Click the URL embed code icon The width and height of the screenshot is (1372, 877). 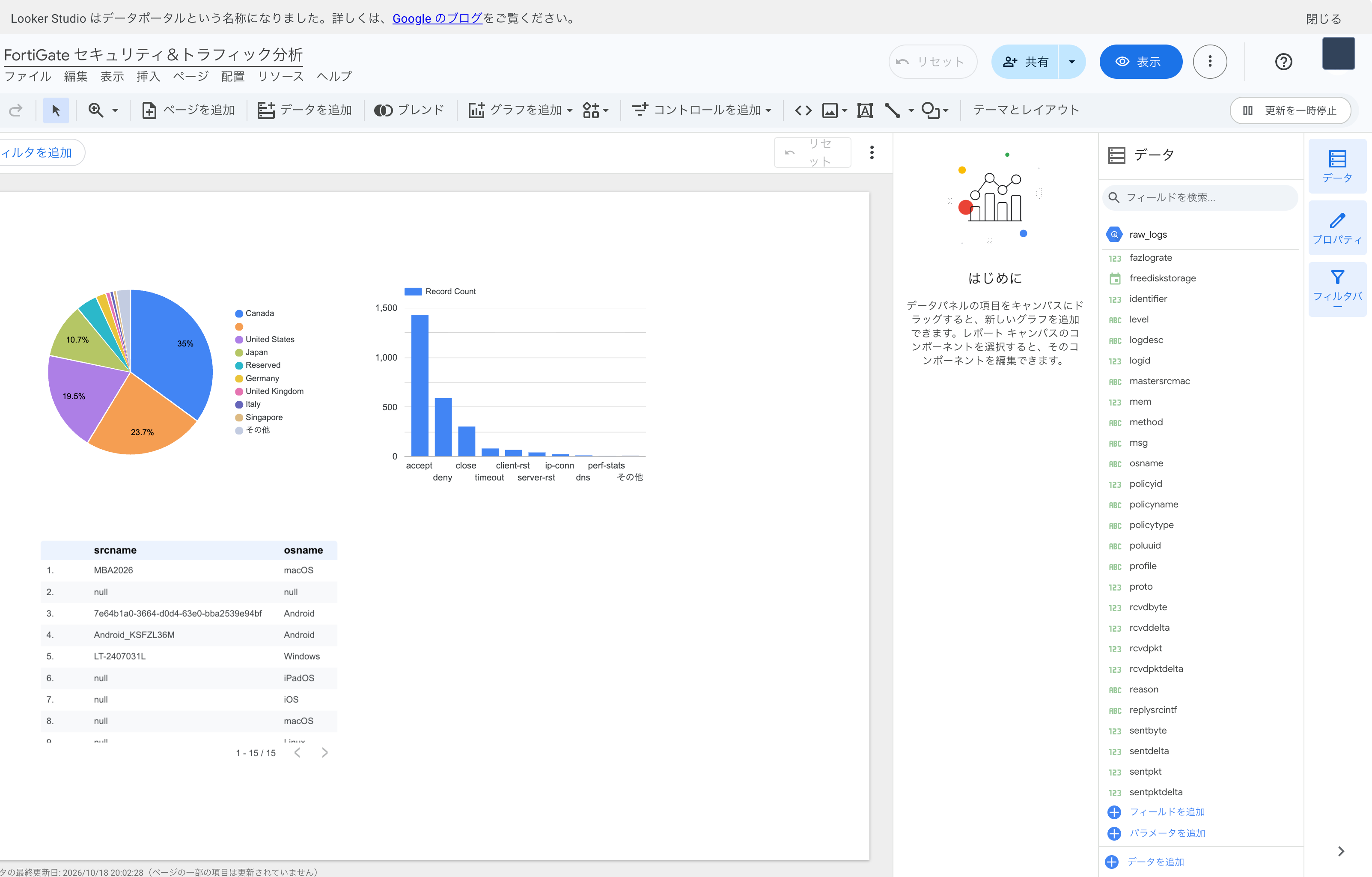[804, 110]
